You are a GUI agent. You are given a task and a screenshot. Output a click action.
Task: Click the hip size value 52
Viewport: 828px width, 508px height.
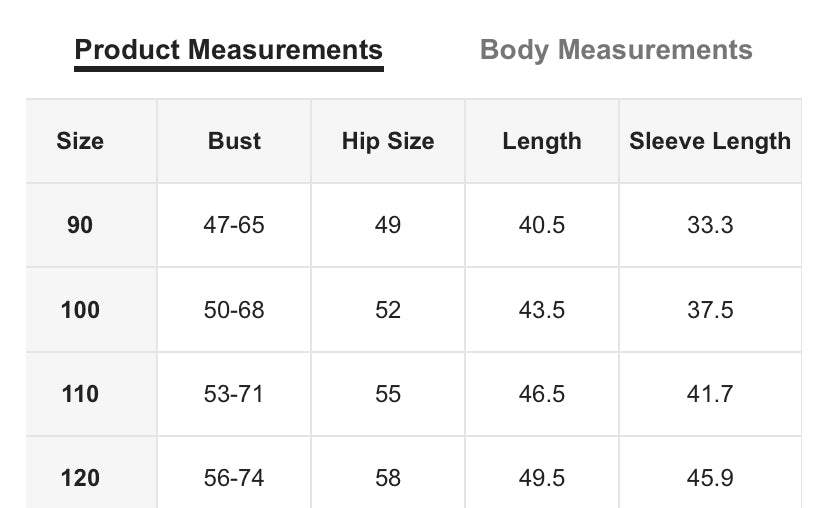(x=388, y=309)
